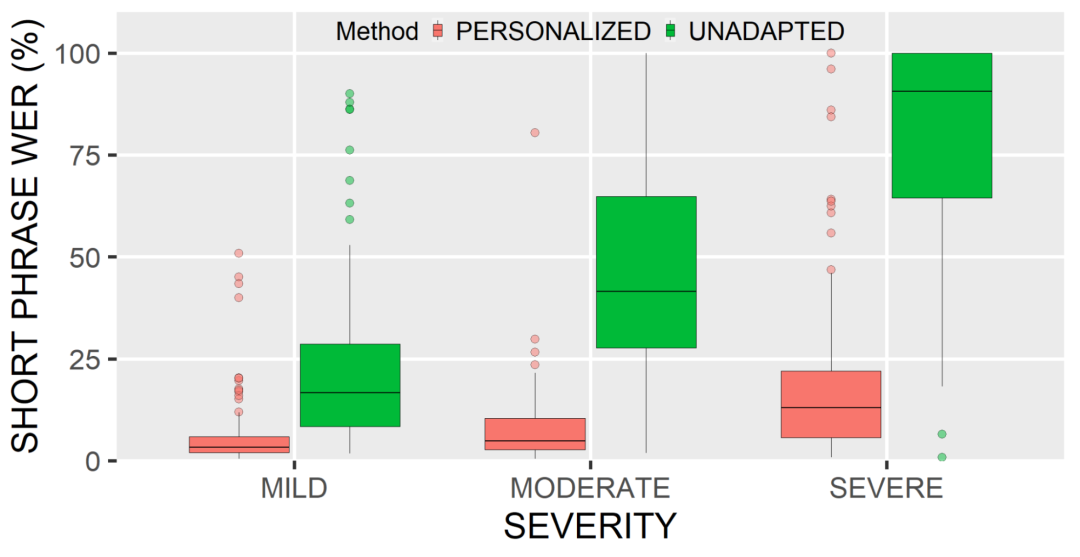Image resolution: width=1080 pixels, height=557 pixels.
Task: Click the MILD x-axis category label
Action: tap(294, 489)
